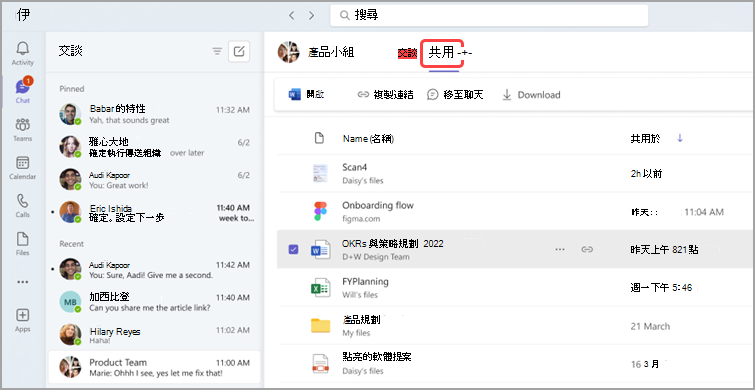Click the 產品小組 group avatar
Image resolution: width=755 pixels, height=390 pixels.
coord(289,52)
